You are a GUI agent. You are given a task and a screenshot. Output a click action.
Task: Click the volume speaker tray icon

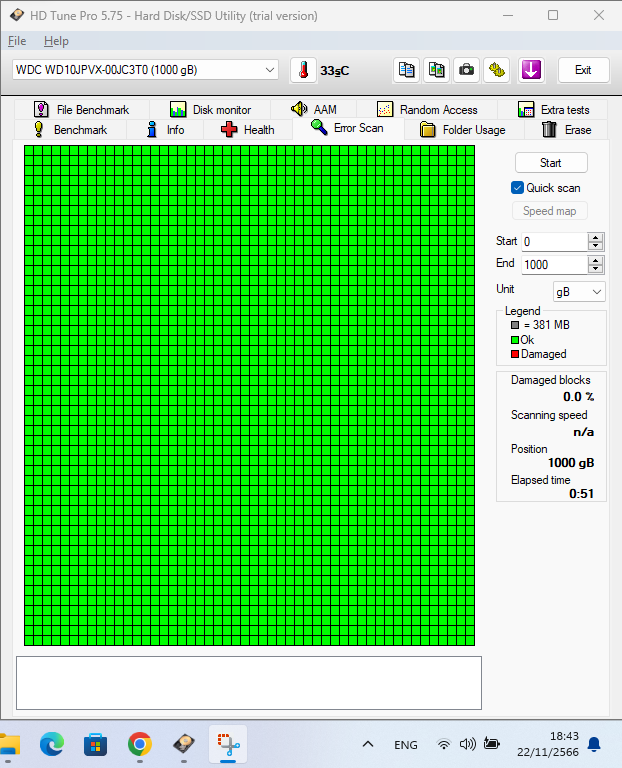(467, 744)
